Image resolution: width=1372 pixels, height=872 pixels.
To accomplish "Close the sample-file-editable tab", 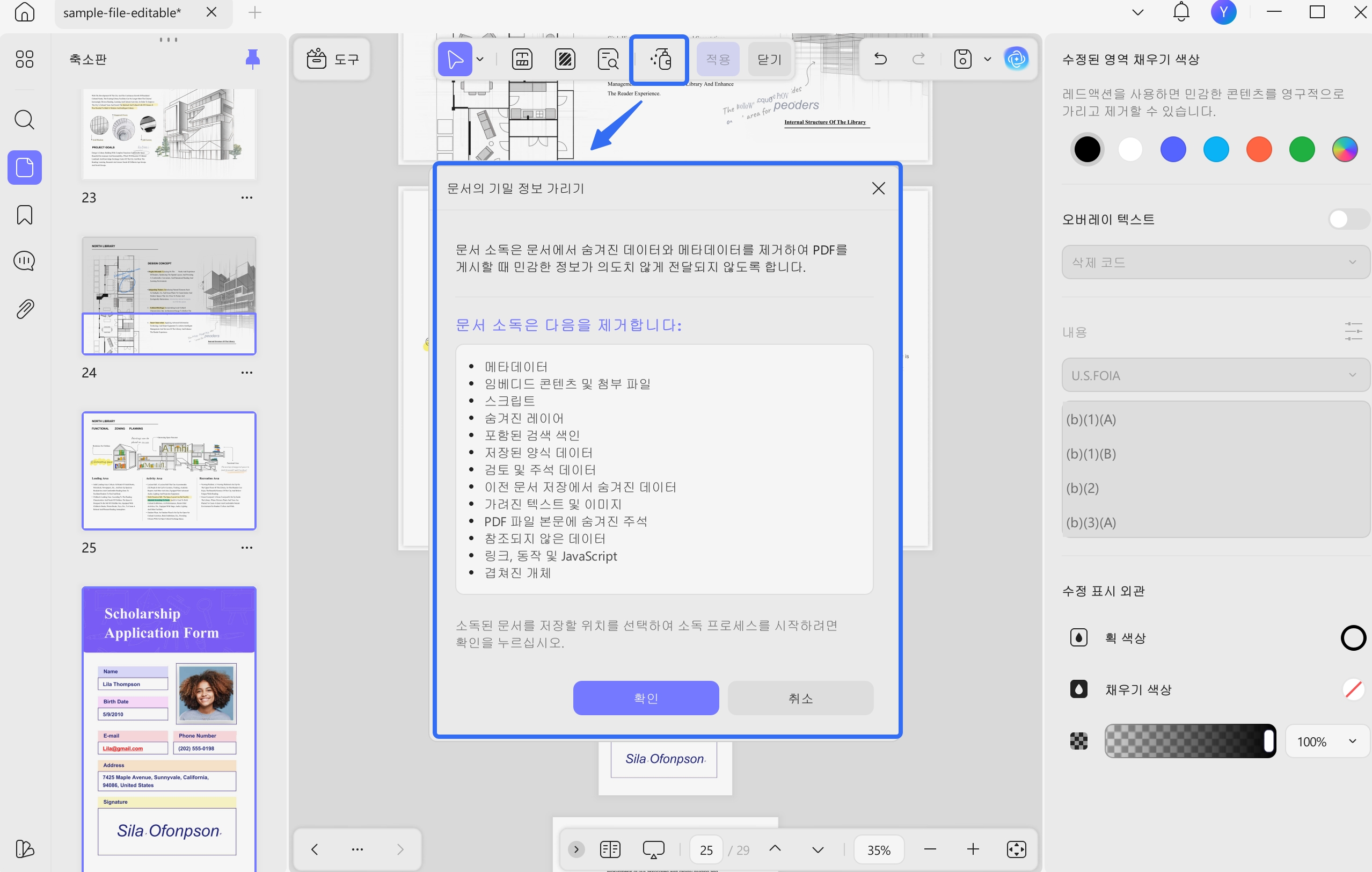I will point(211,12).
